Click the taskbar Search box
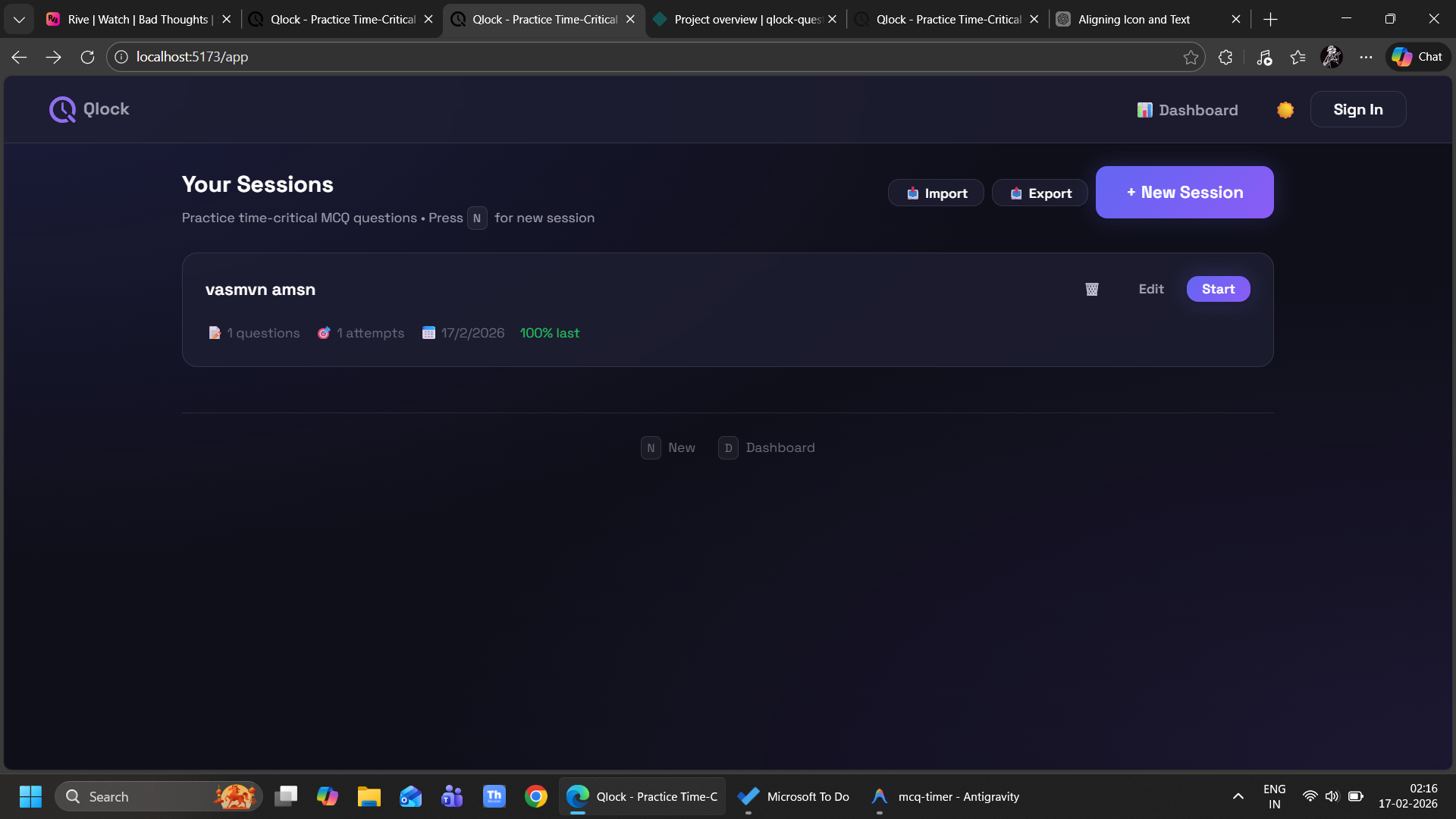 [158, 796]
